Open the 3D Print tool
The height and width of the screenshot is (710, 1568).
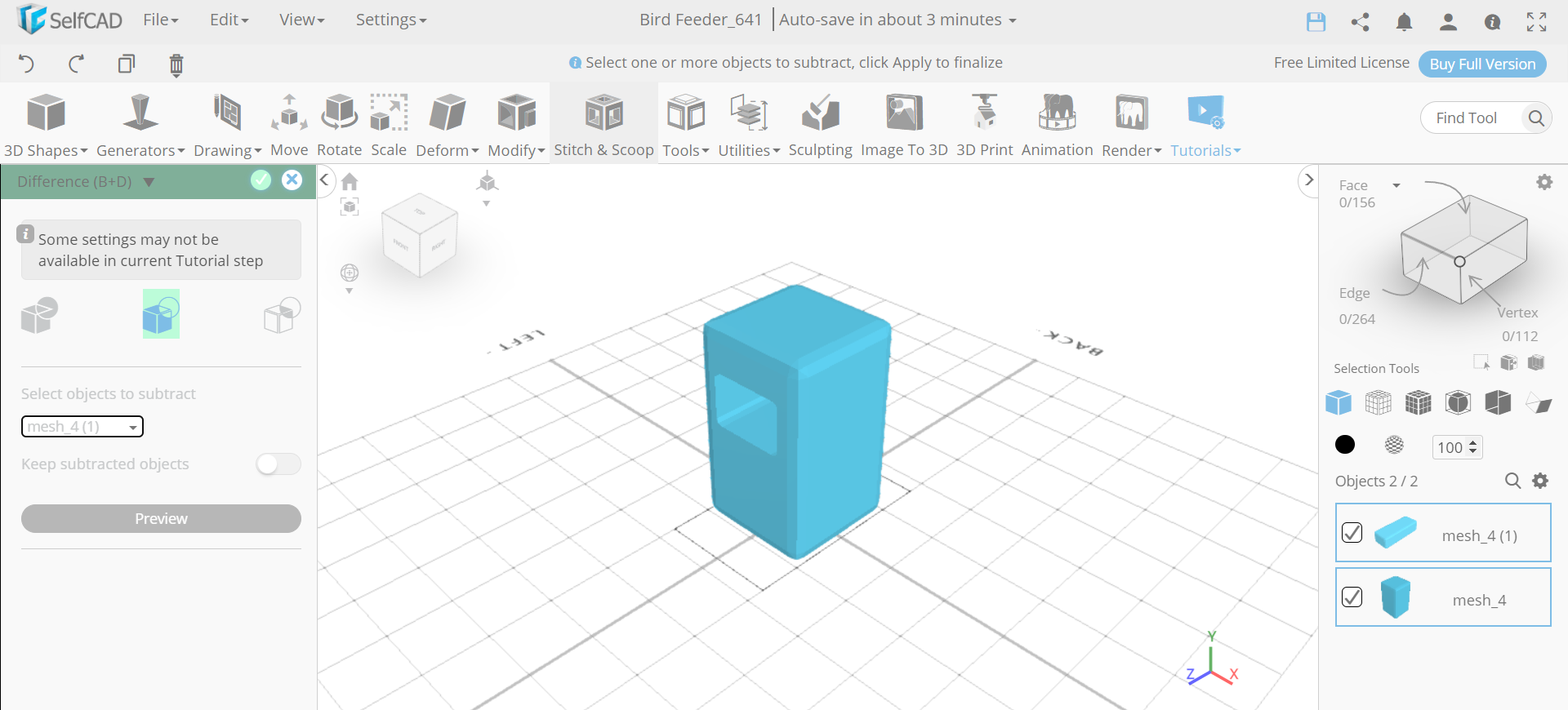984,124
